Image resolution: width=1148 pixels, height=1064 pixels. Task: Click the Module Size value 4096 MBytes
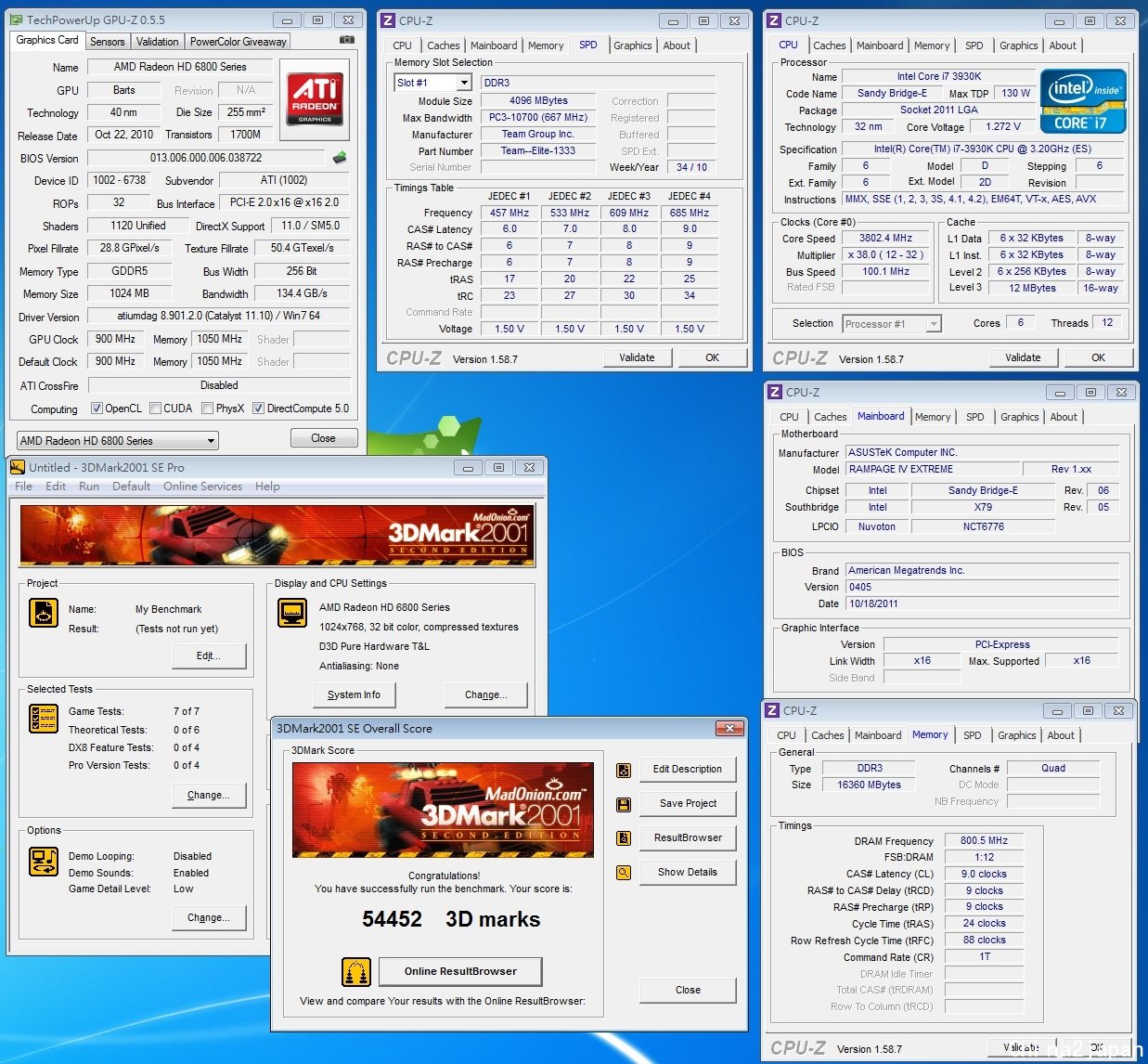[x=538, y=100]
